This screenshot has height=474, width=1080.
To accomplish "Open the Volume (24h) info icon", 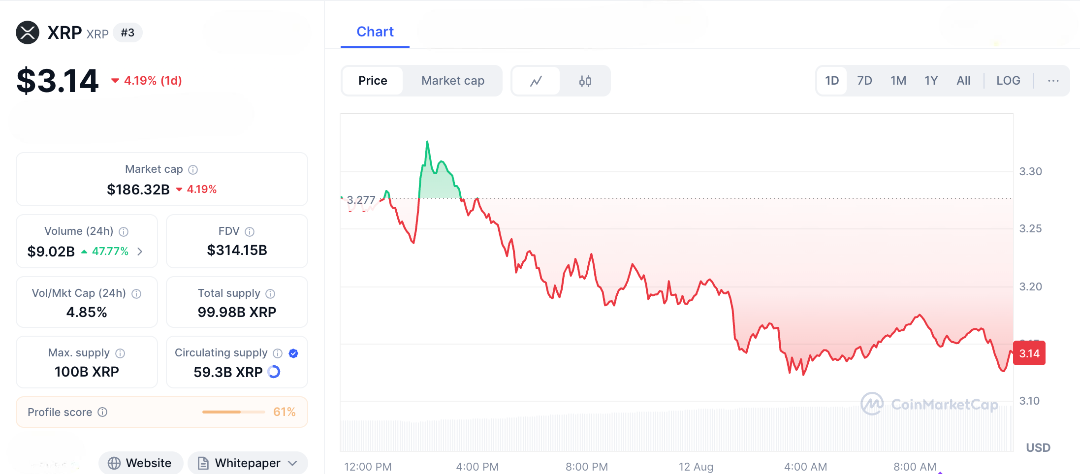I will point(124,231).
